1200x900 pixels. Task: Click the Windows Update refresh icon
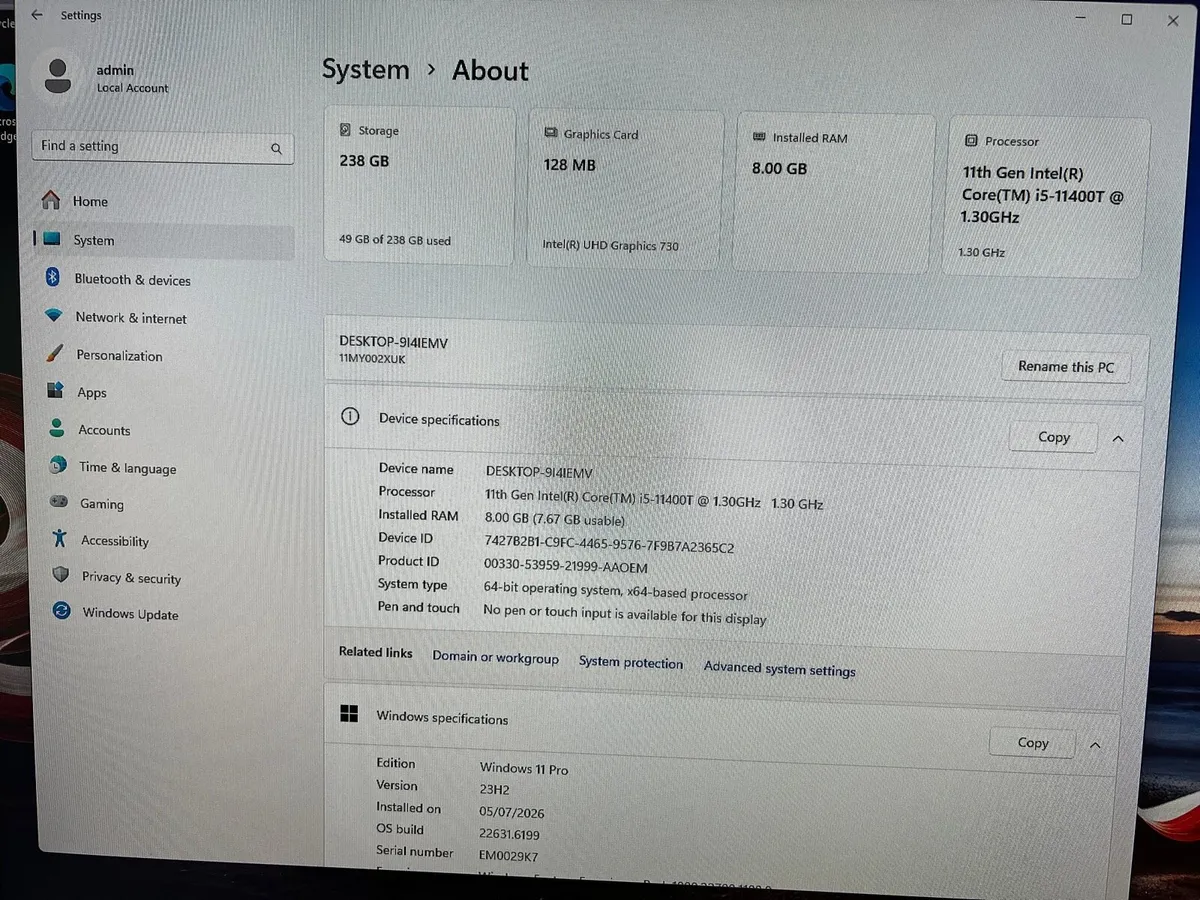click(x=62, y=611)
